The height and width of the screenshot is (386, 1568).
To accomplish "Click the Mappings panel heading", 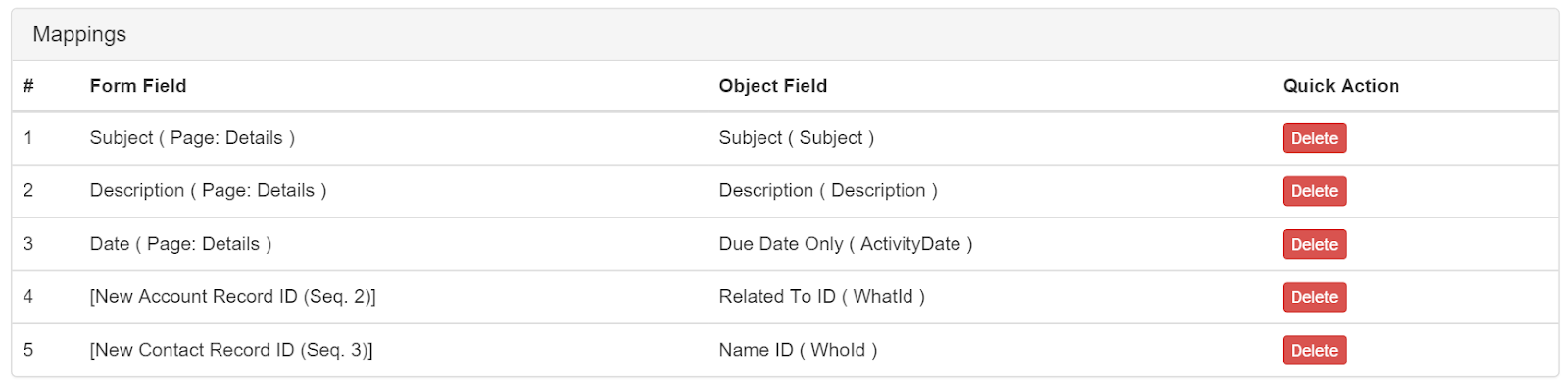I will (79, 34).
